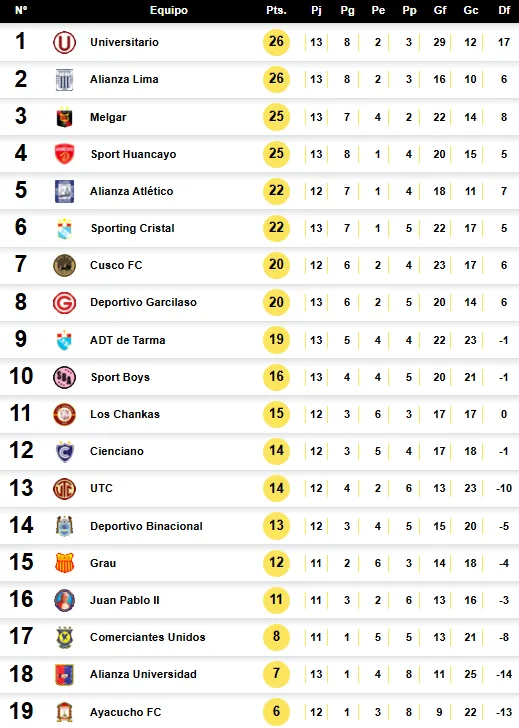
Task: Select the Sport Boys pink badge
Action: coord(64,377)
